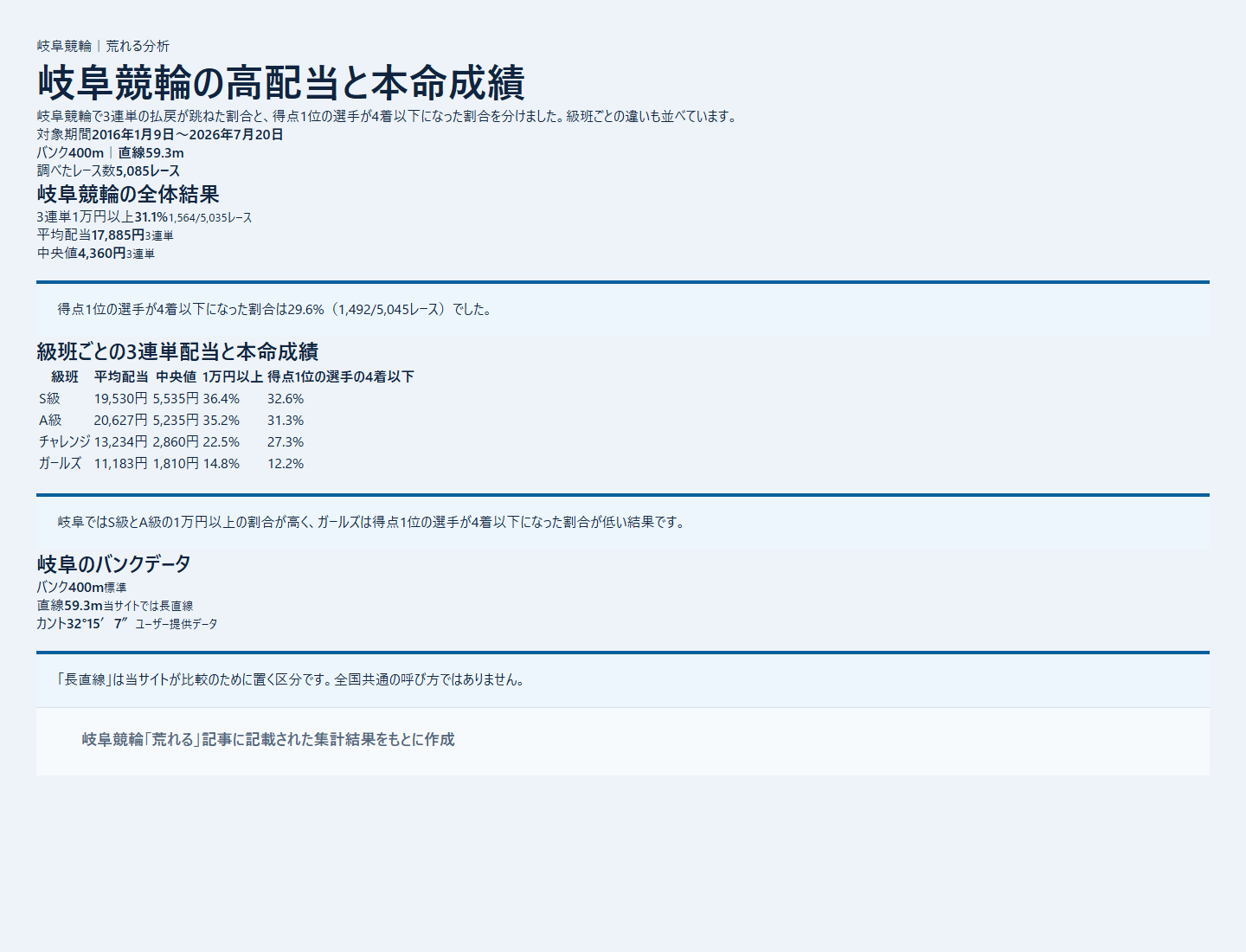Click the S級 row label
Screen dimensions: 1246x952
[49, 399]
